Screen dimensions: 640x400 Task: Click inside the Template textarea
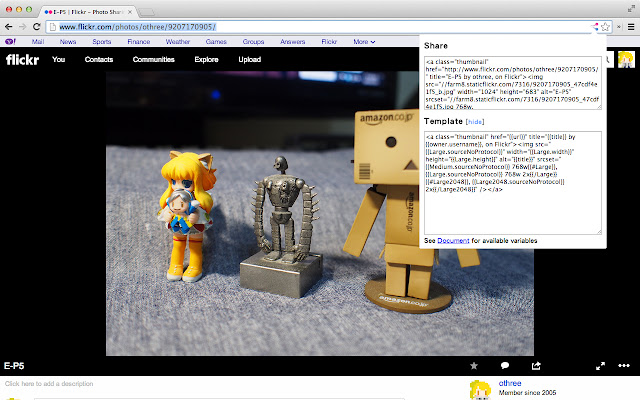pos(513,183)
